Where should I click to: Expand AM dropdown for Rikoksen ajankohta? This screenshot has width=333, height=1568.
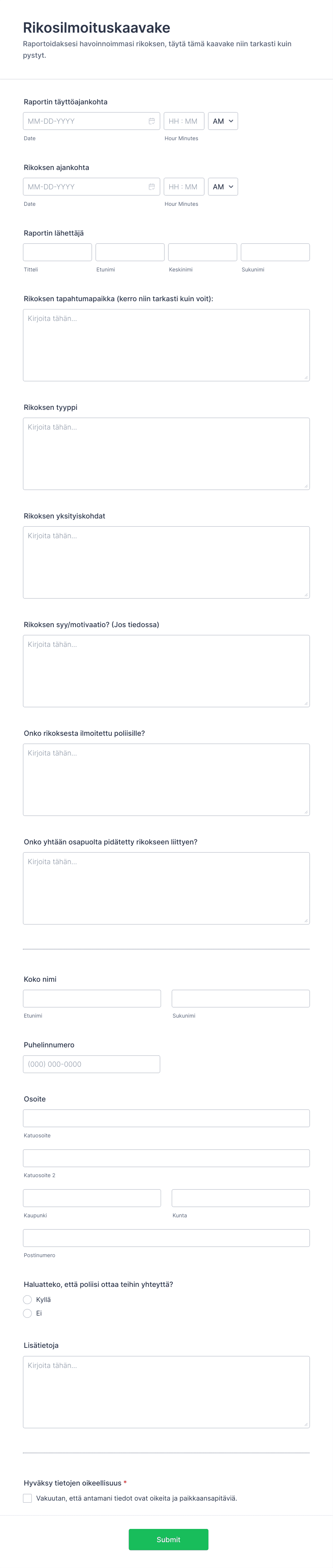[223, 187]
